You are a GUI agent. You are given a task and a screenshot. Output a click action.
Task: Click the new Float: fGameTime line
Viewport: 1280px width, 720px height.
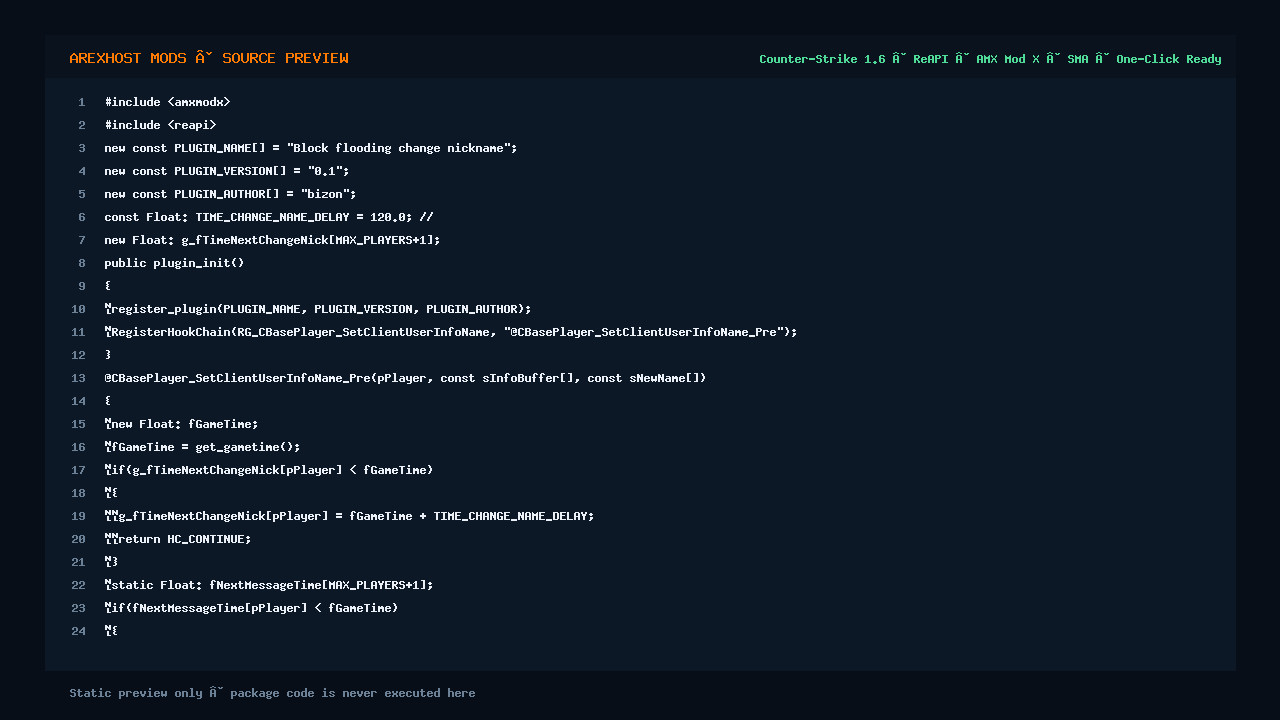[x=181, y=424]
